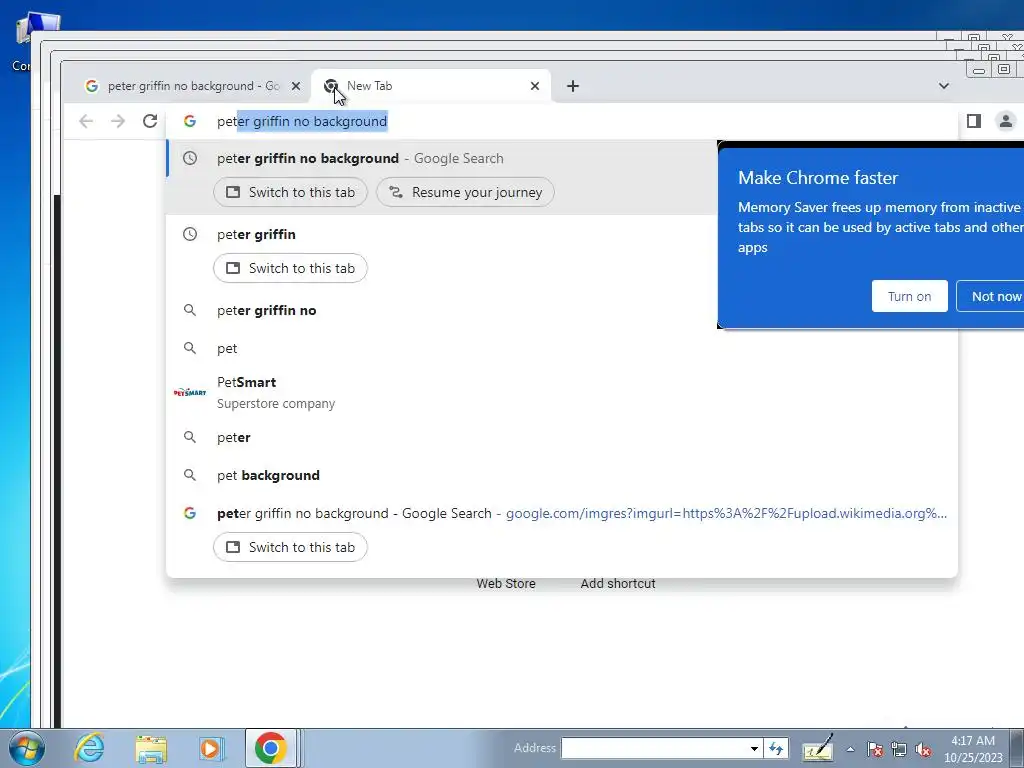Select the 'peter' search suggestion
Viewport: 1024px width, 768px height.
pyautogui.click(x=562, y=438)
